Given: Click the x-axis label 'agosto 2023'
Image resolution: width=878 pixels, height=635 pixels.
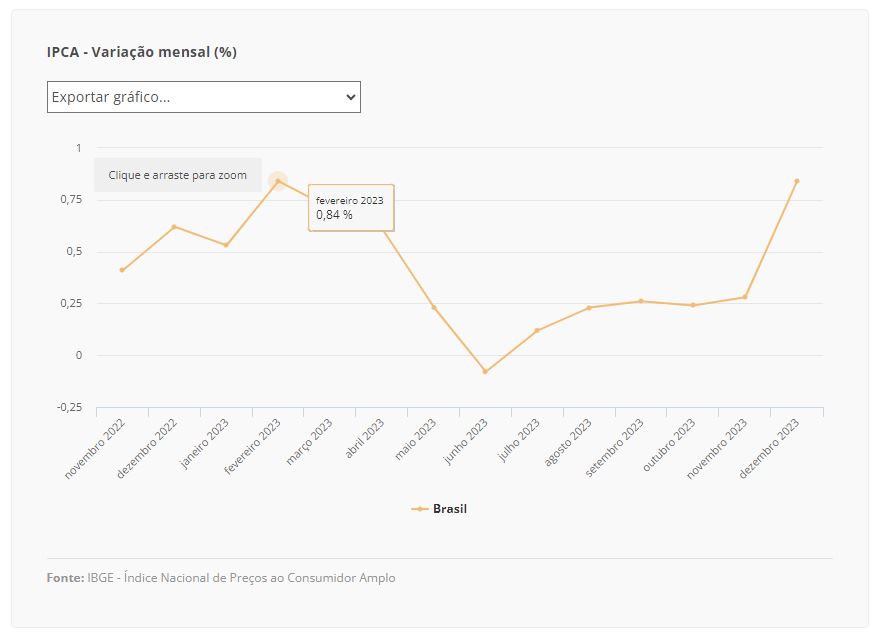Looking at the screenshot, I should [568, 442].
